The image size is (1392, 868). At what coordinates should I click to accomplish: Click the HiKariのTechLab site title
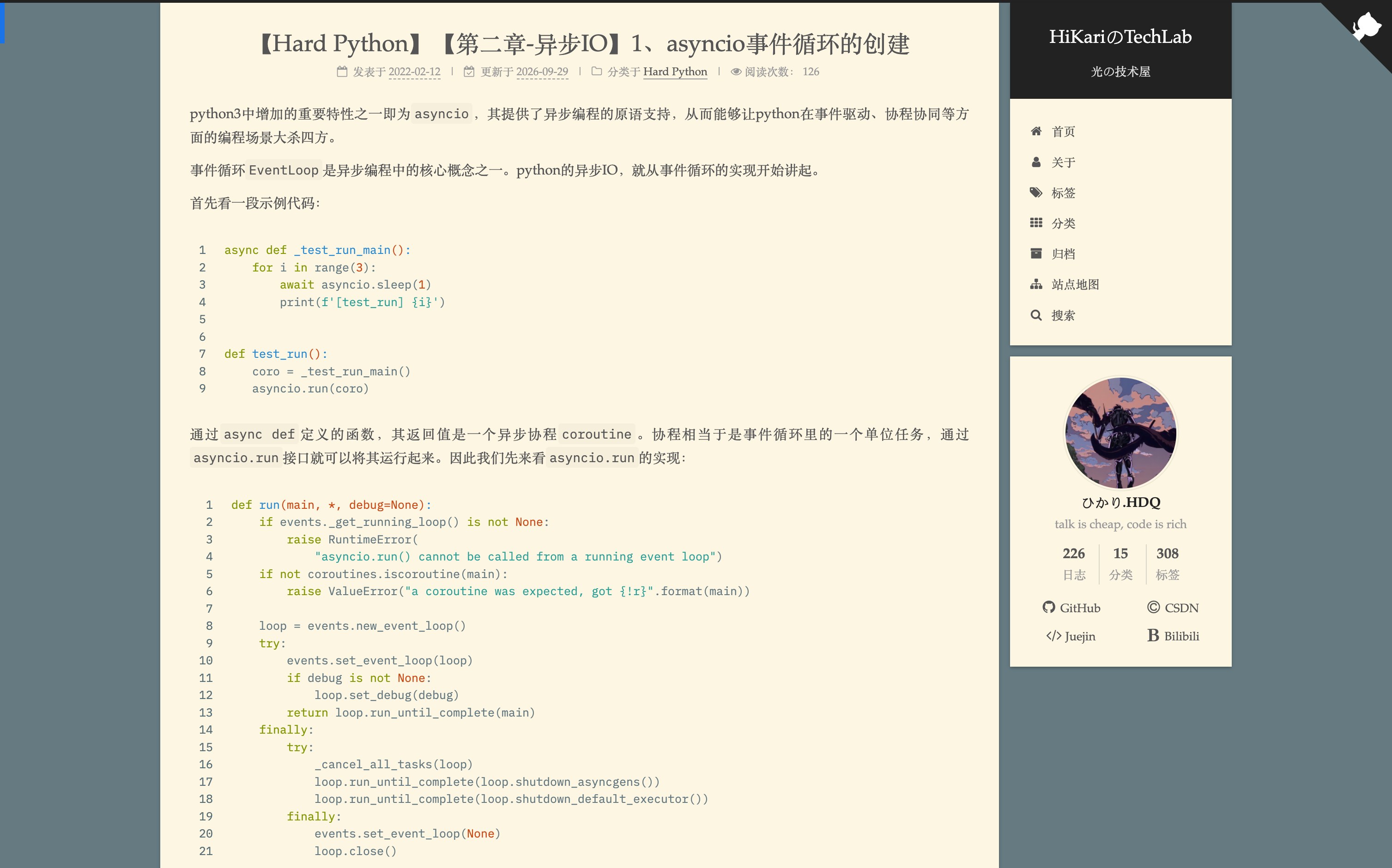[x=1120, y=37]
